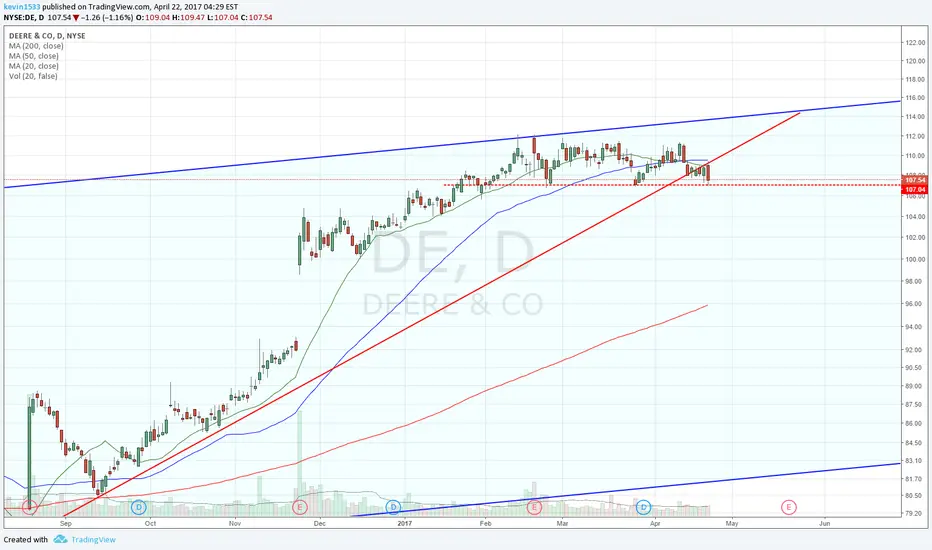
Task: Click the earnings marker just before Dec
Action: pyautogui.click(x=300, y=507)
